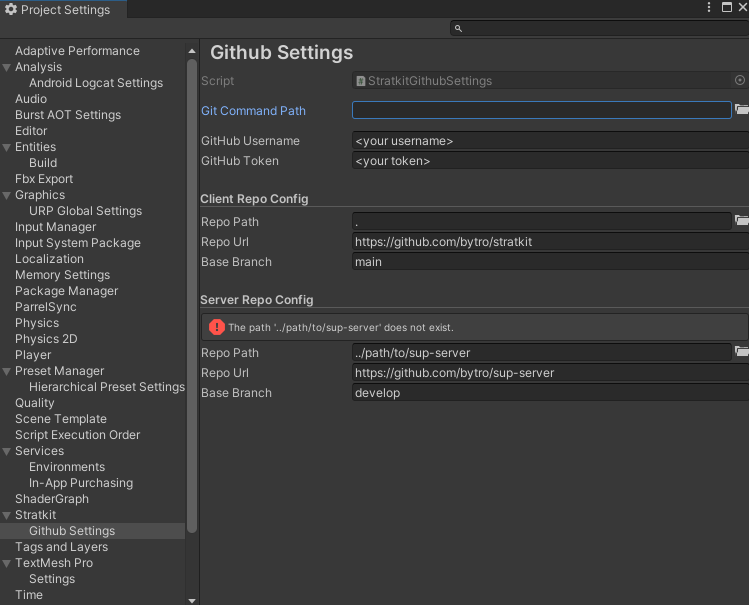Open Hierarchical Preset Settings
The height and width of the screenshot is (605, 749).
coord(107,387)
